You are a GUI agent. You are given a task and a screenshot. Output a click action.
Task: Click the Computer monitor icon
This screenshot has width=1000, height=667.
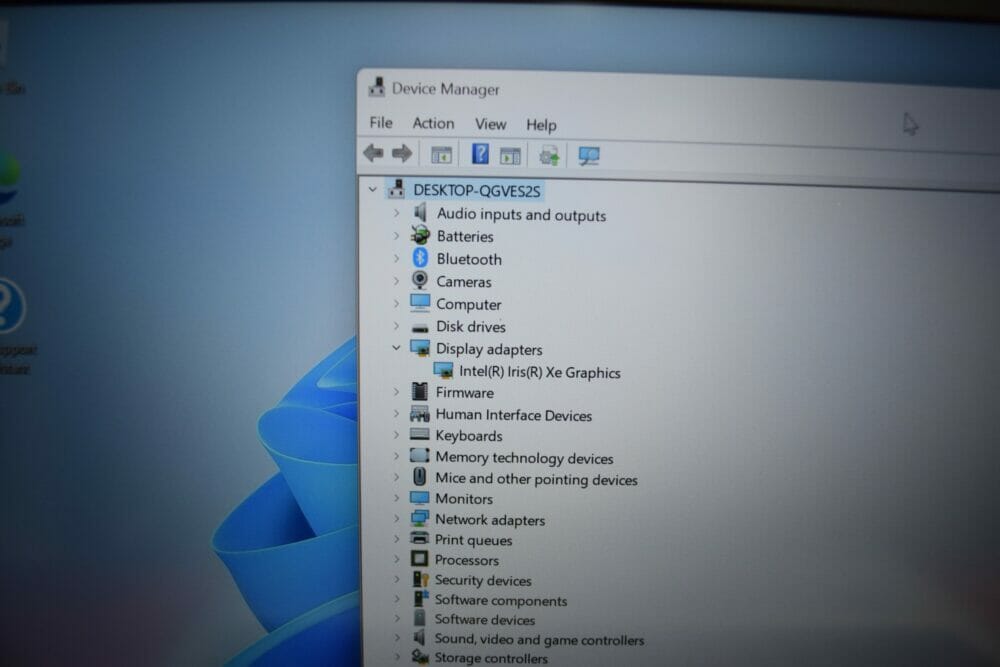420,303
